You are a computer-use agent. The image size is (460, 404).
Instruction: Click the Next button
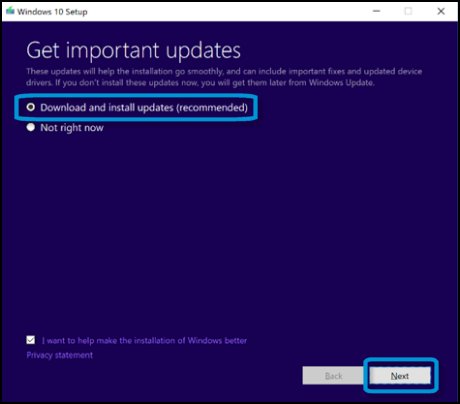click(400, 376)
